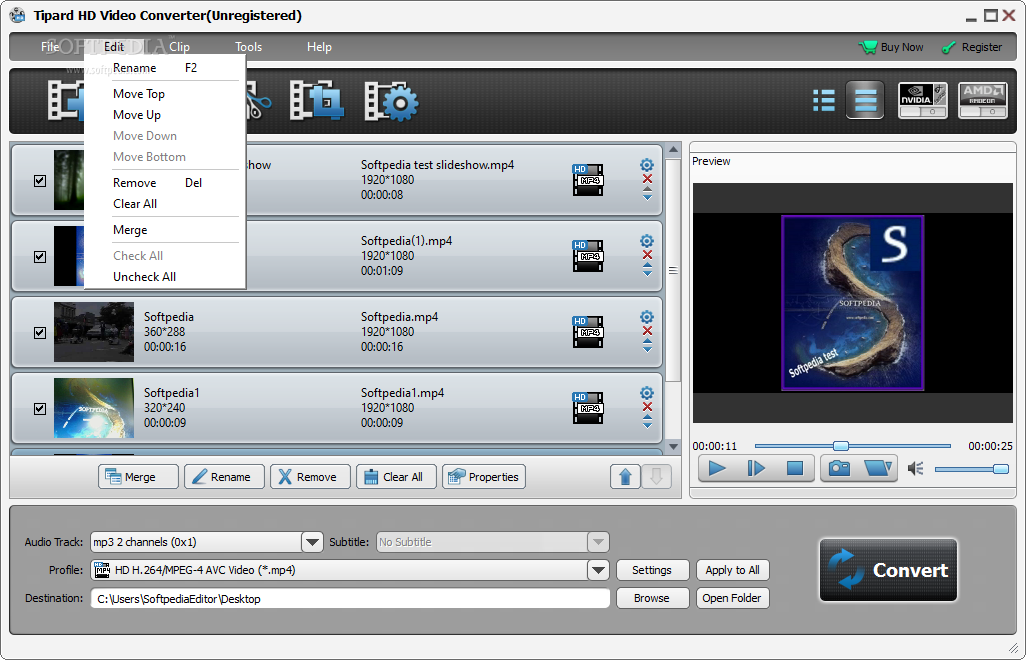1026x660 pixels.
Task: Click HD MP4 format icon for Softpedia.mp4
Action: 588,332
